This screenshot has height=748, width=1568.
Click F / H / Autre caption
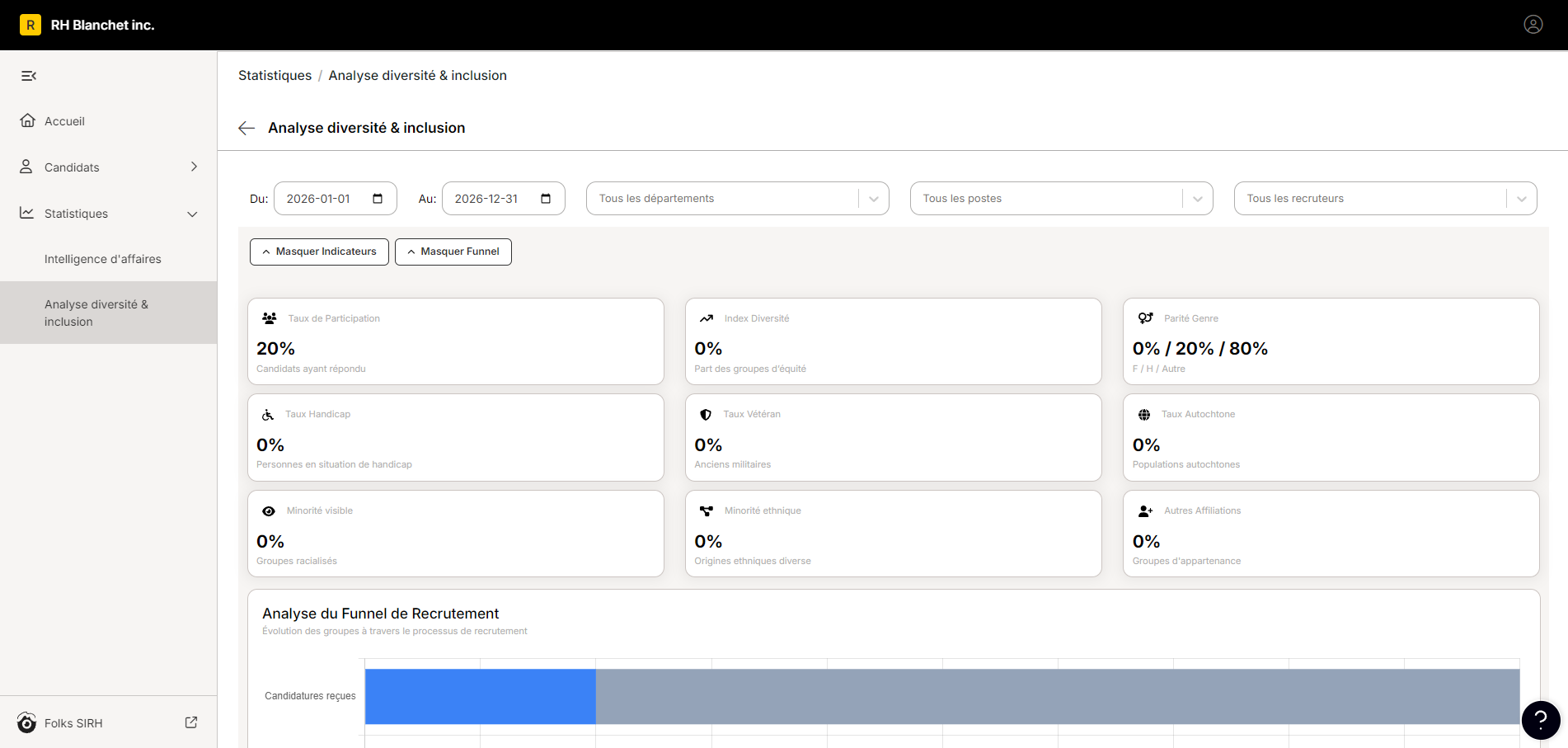click(x=1159, y=369)
